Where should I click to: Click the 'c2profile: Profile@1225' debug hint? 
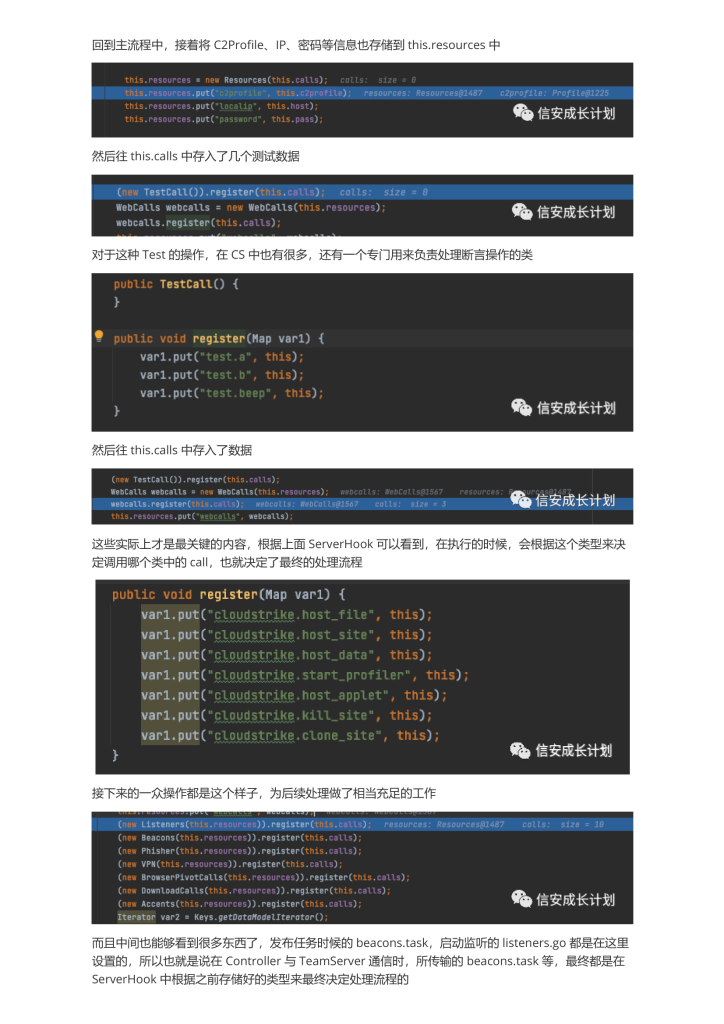[554, 93]
